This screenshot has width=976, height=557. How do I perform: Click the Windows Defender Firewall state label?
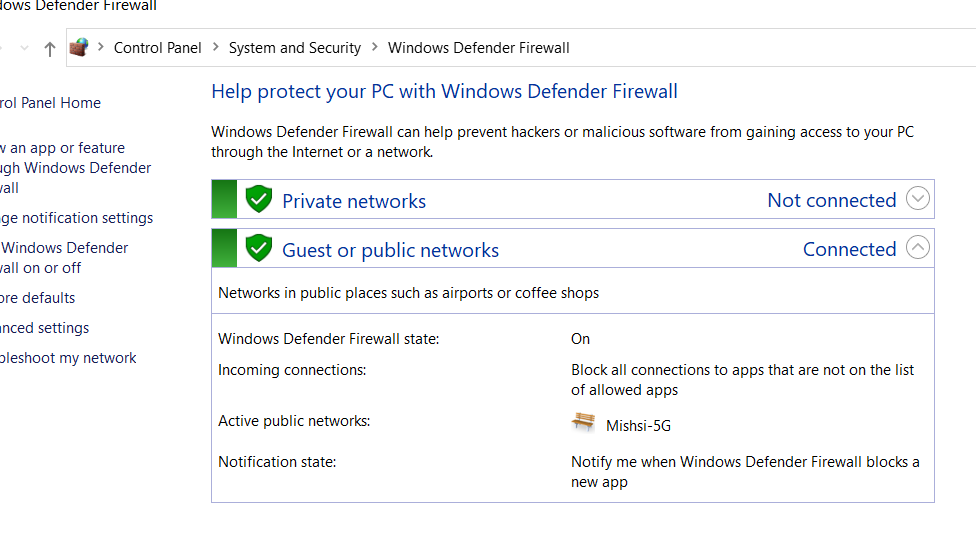(x=329, y=339)
